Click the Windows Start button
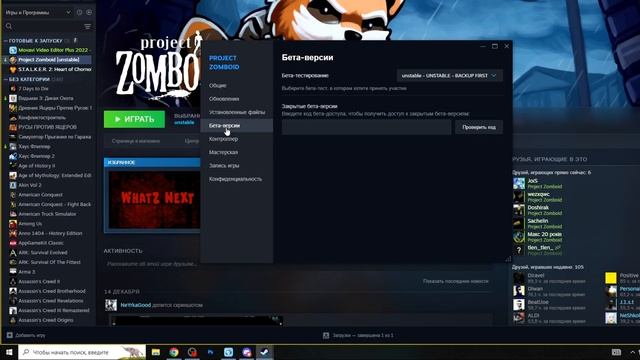Image resolution: width=640 pixels, height=360 pixels. point(9,352)
